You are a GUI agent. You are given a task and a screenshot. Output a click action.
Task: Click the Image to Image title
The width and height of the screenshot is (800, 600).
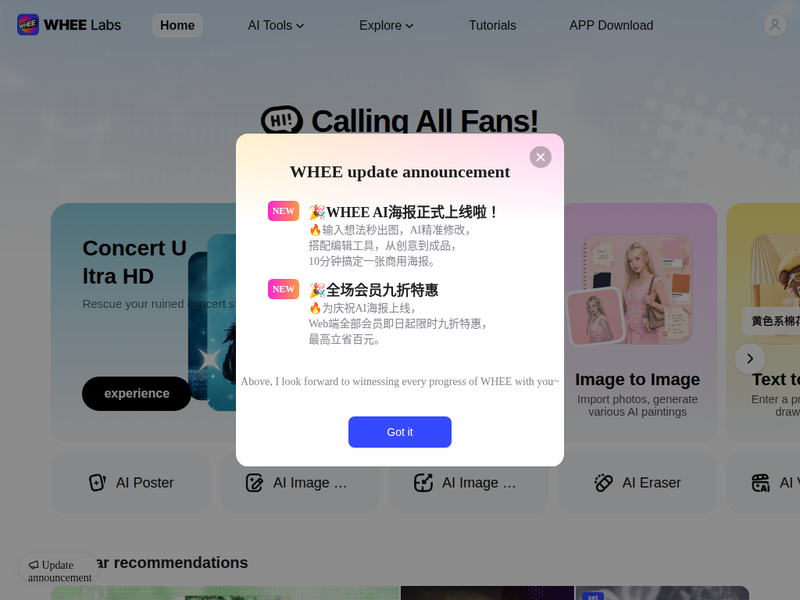click(x=637, y=380)
